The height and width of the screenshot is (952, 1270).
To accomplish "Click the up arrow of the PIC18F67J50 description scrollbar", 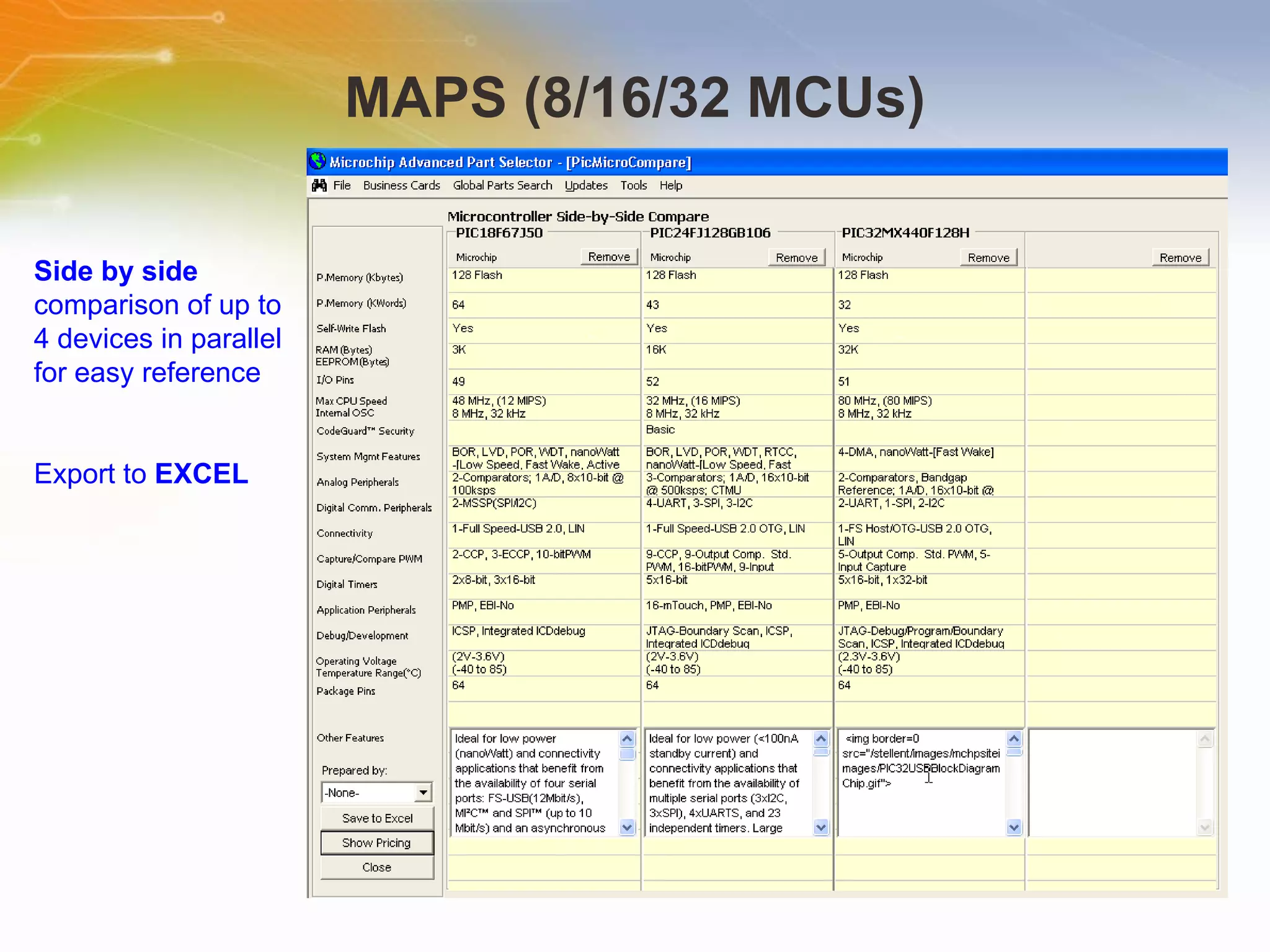I will coord(627,739).
